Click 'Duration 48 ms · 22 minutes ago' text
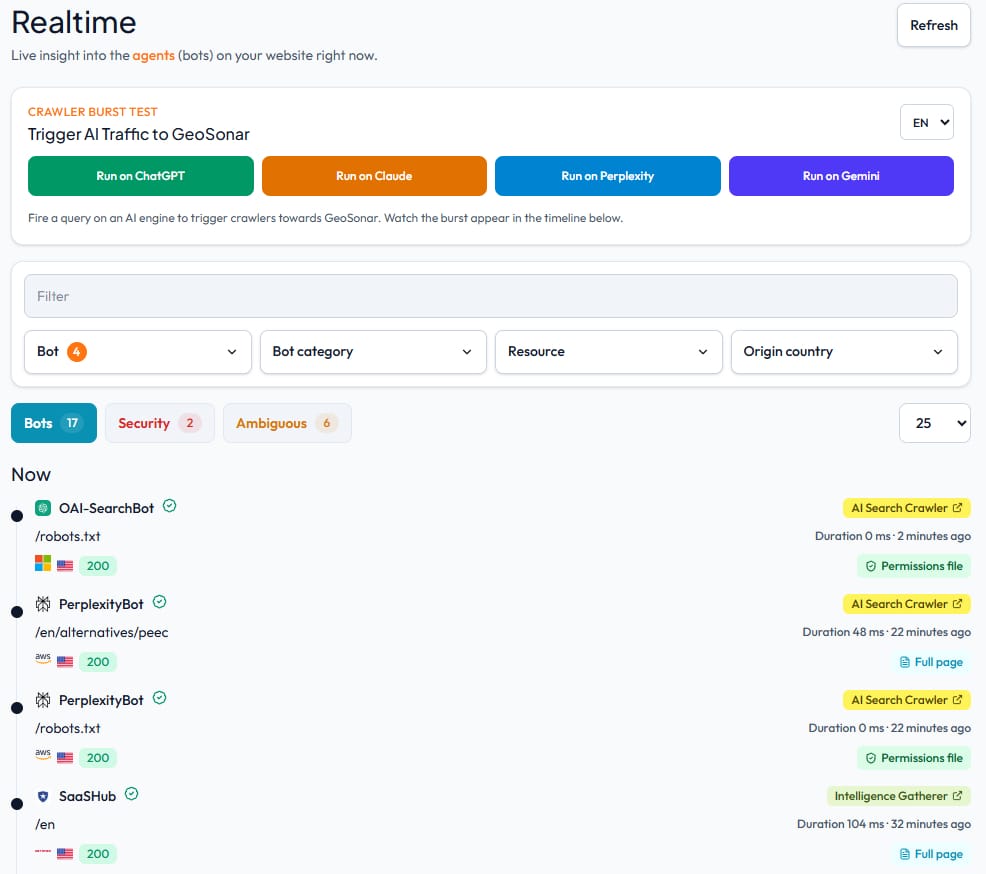 tap(886, 632)
